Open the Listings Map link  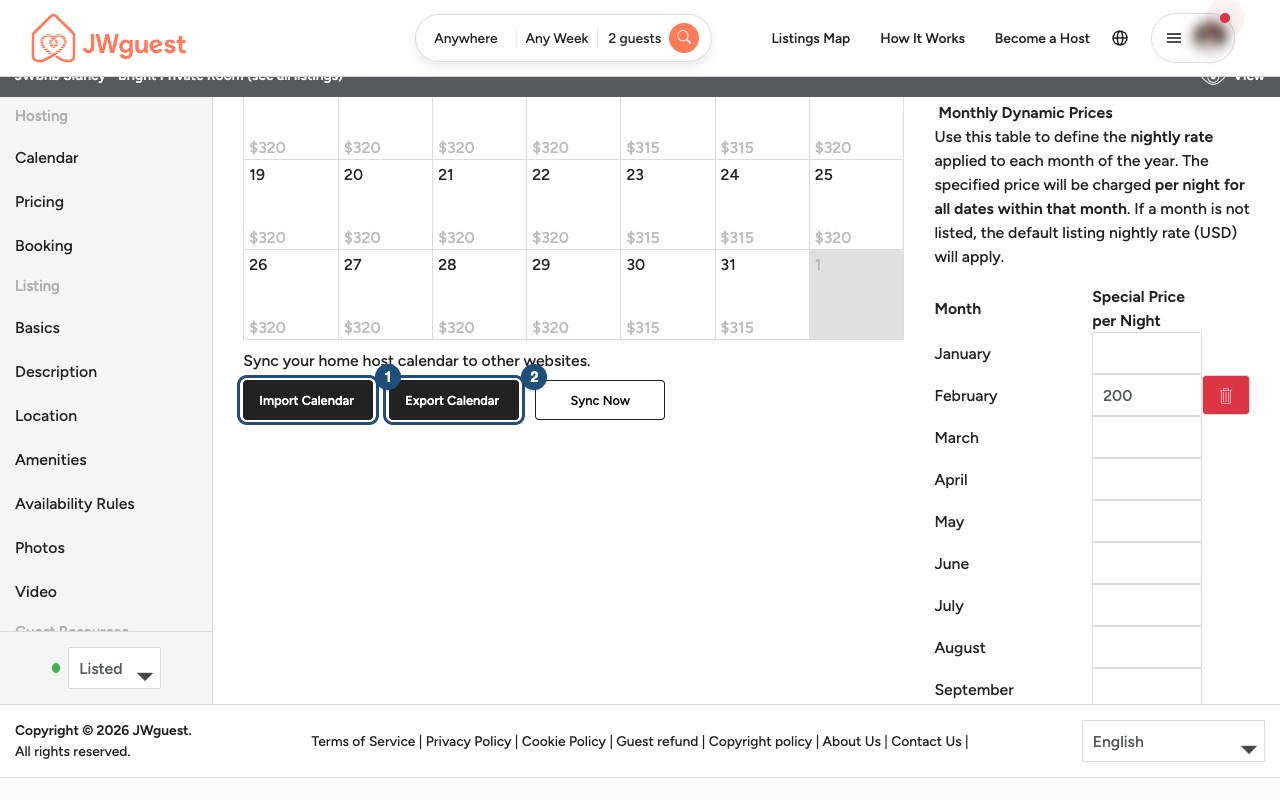(811, 38)
